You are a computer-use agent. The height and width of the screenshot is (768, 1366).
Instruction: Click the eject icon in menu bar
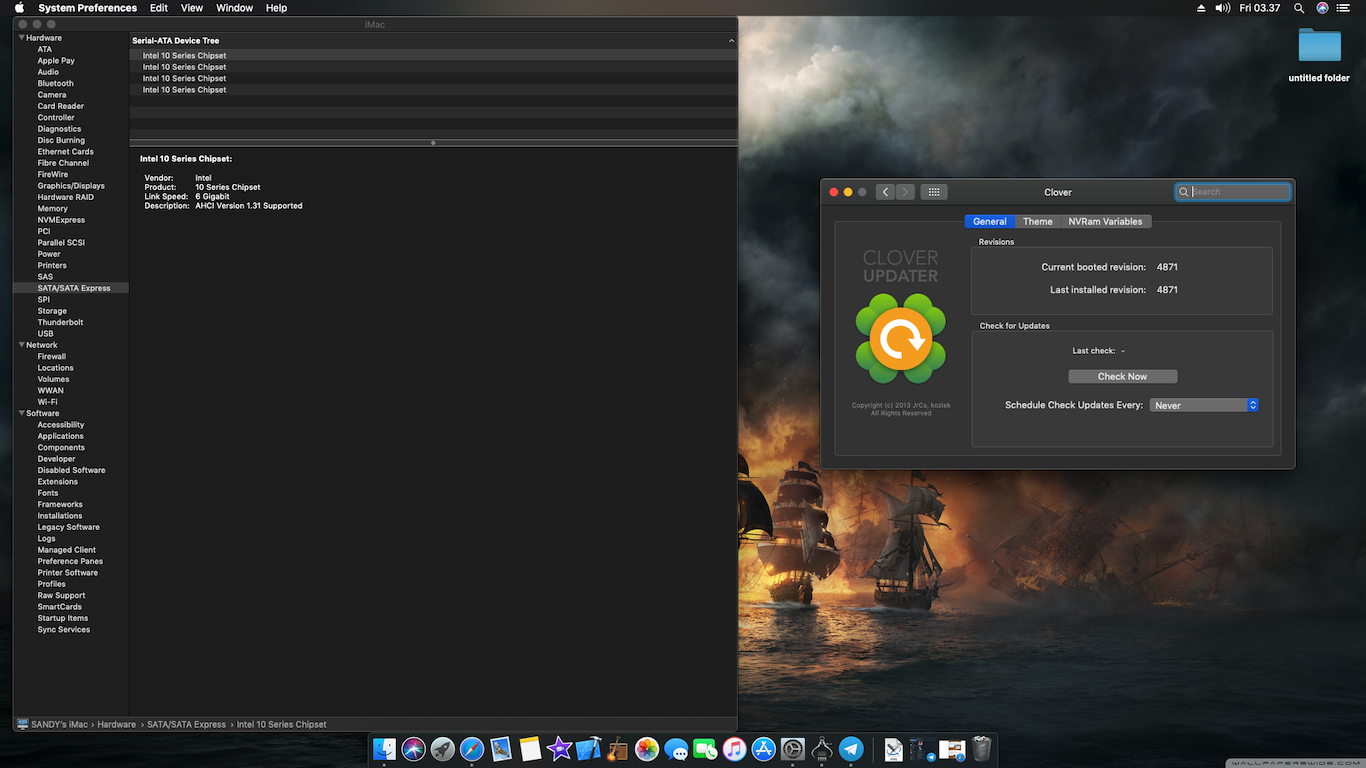1201,8
